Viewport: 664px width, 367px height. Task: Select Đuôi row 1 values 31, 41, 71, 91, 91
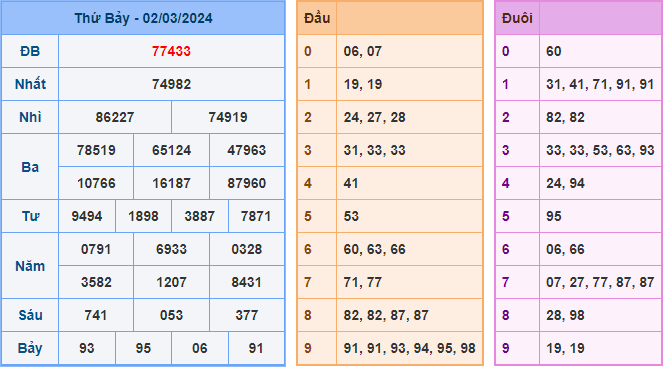600,84
